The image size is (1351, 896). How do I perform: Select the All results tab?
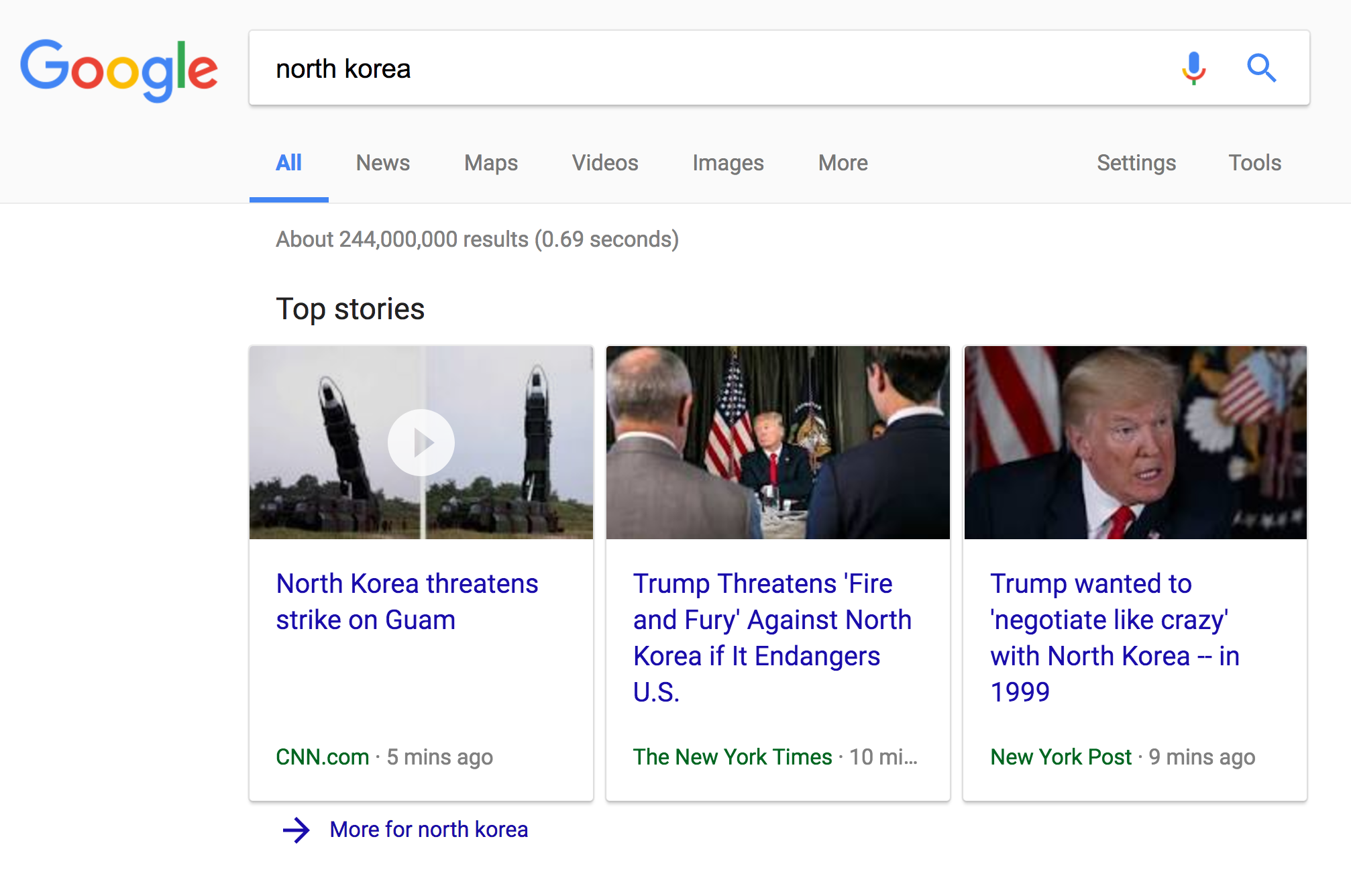point(288,163)
